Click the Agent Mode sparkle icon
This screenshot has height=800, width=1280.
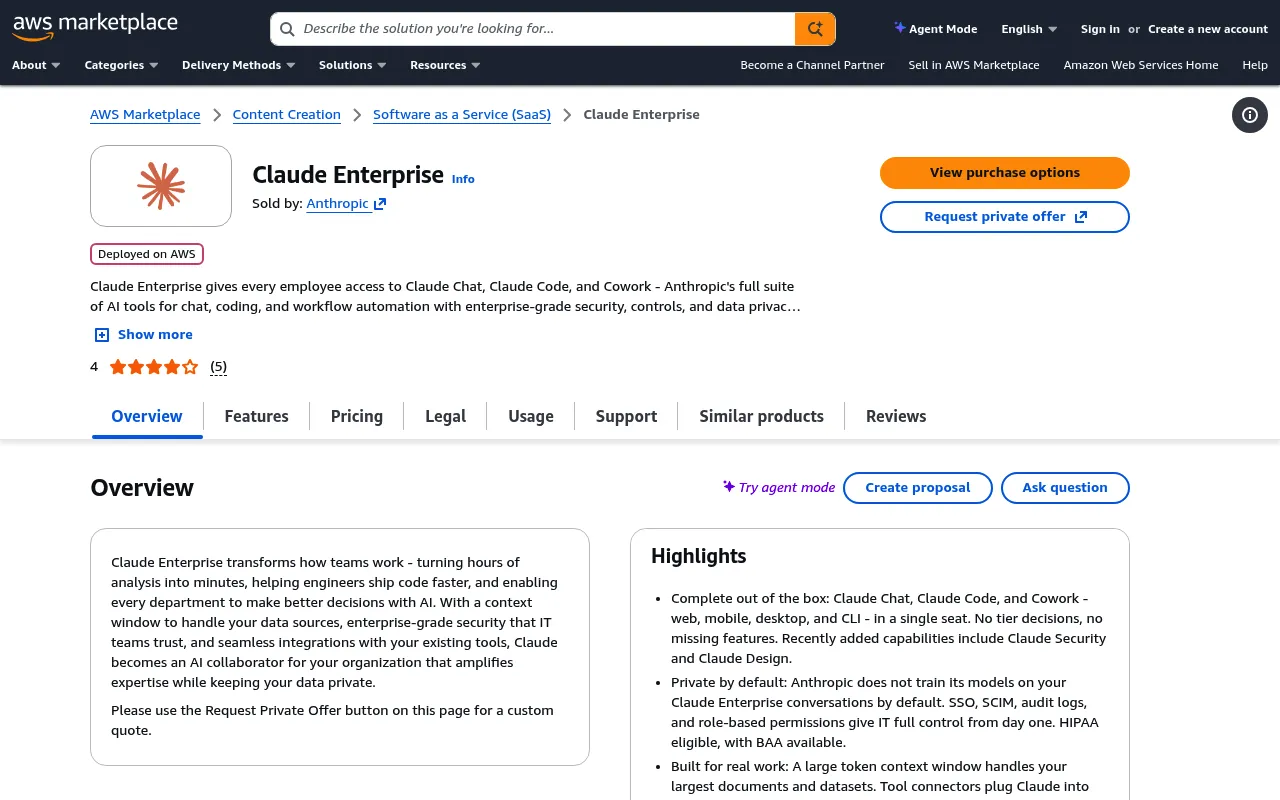pyautogui.click(x=900, y=28)
